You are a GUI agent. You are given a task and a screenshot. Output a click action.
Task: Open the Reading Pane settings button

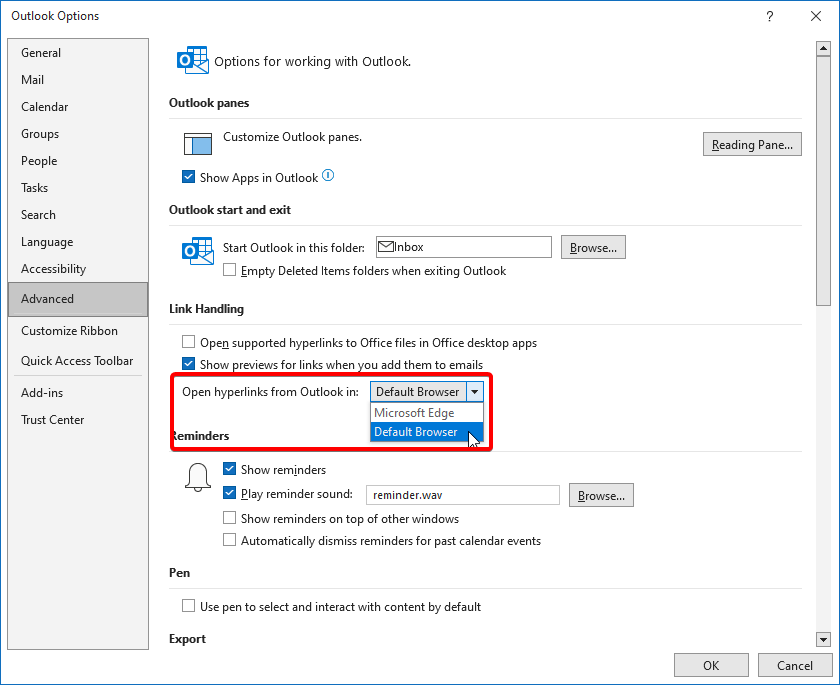(x=752, y=145)
